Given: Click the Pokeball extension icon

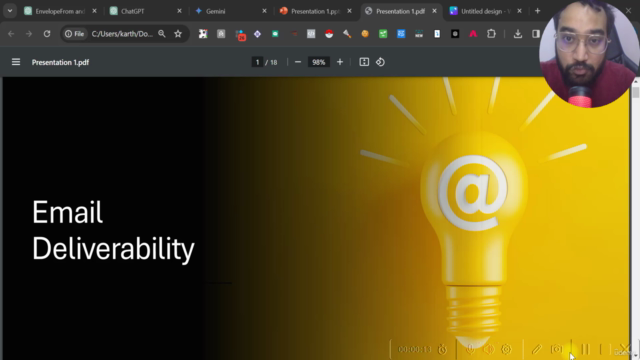Looking at the screenshot, I should (x=329, y=34).
